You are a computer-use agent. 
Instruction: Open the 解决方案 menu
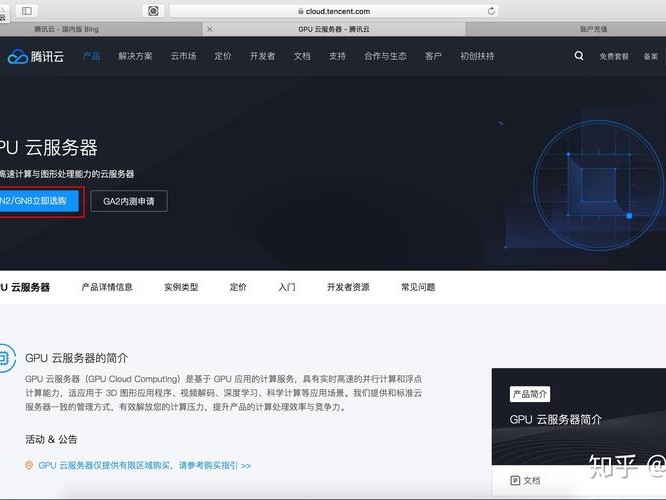pyautogui.click(x=135, y=56)
